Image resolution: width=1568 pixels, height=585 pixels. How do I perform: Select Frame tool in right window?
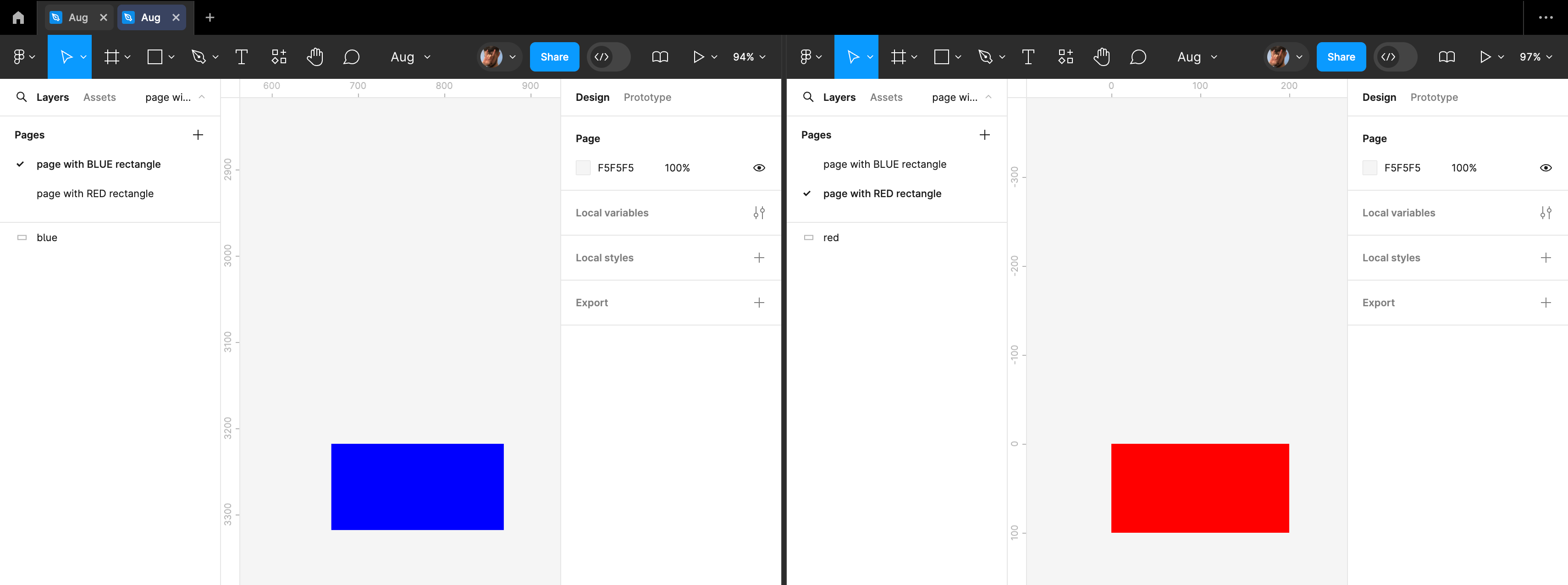(899, 56)
